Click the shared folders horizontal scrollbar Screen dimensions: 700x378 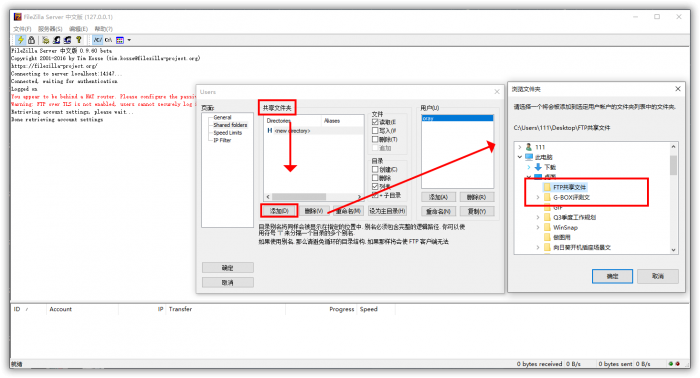tap(313, 197)
